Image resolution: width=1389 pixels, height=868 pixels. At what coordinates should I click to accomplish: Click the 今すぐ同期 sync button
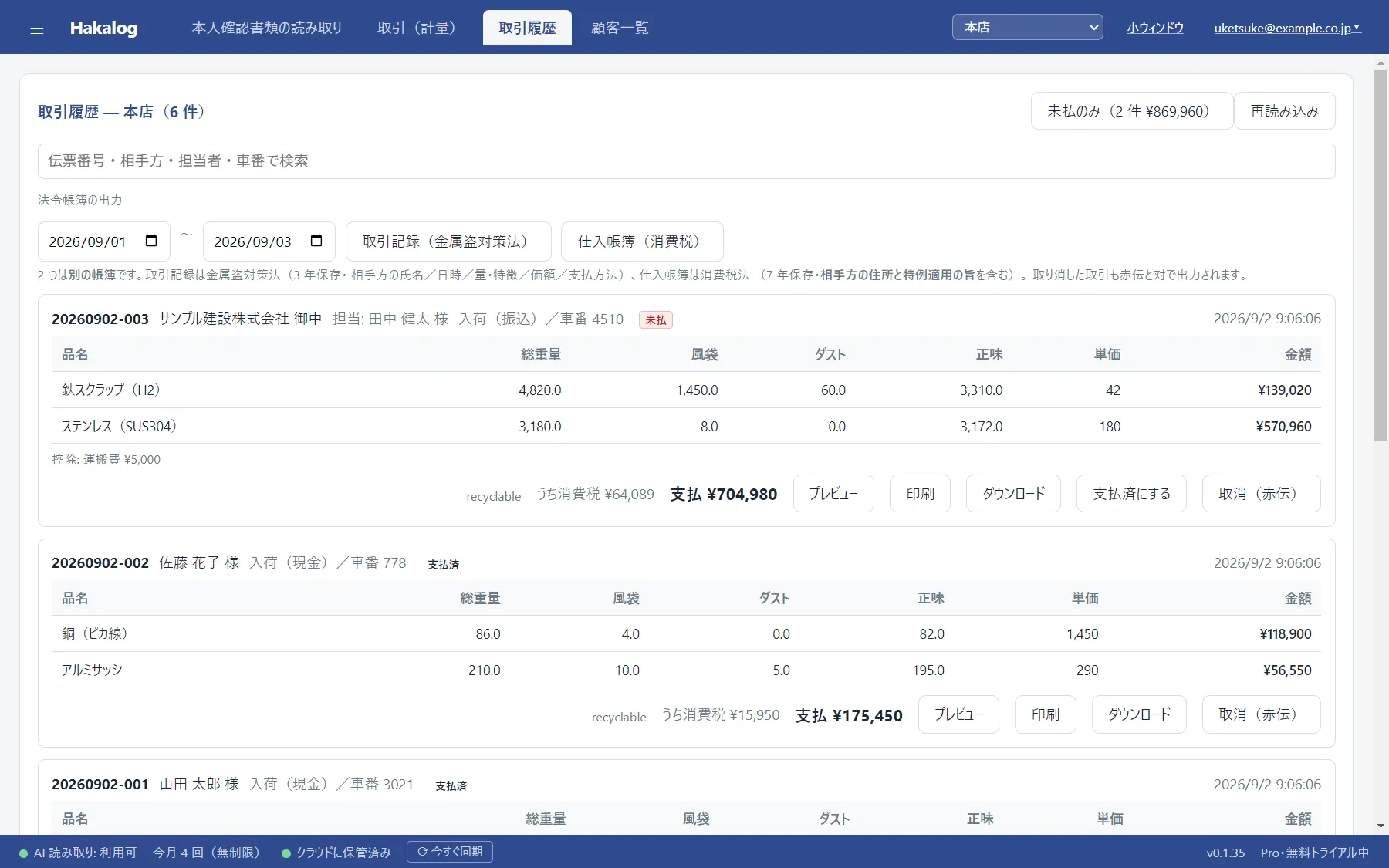click(450, 852)
